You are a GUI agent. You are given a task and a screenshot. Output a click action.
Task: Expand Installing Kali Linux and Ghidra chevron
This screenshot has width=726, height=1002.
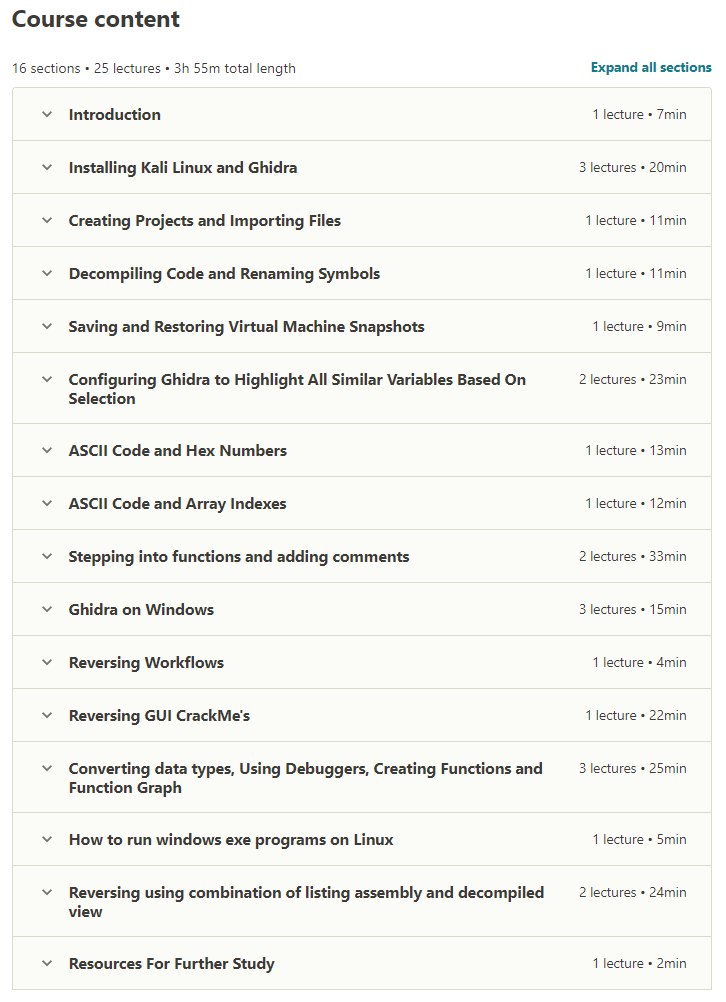[x=47, y=167]
